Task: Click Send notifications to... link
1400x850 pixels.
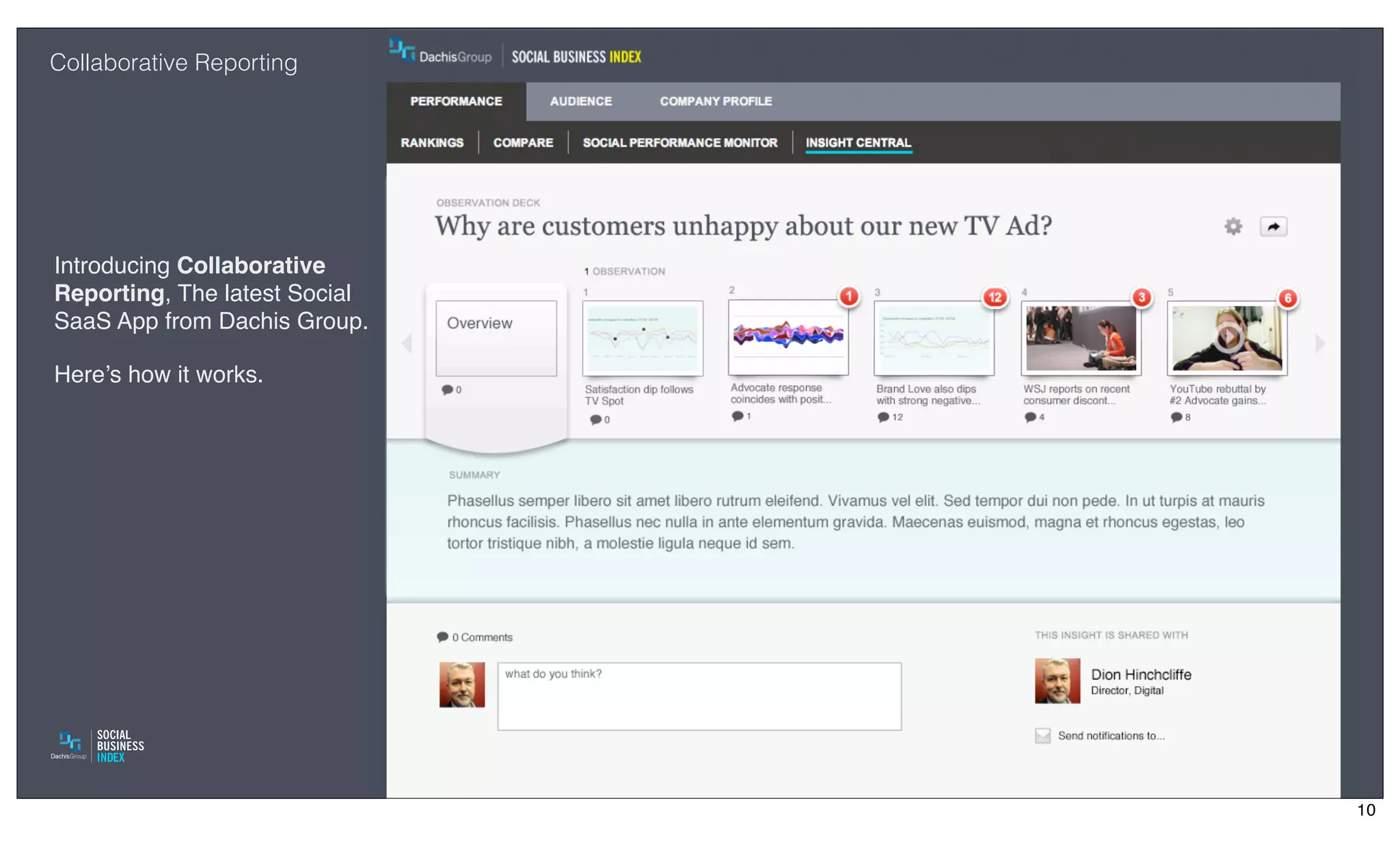Action: point(1111,736)
